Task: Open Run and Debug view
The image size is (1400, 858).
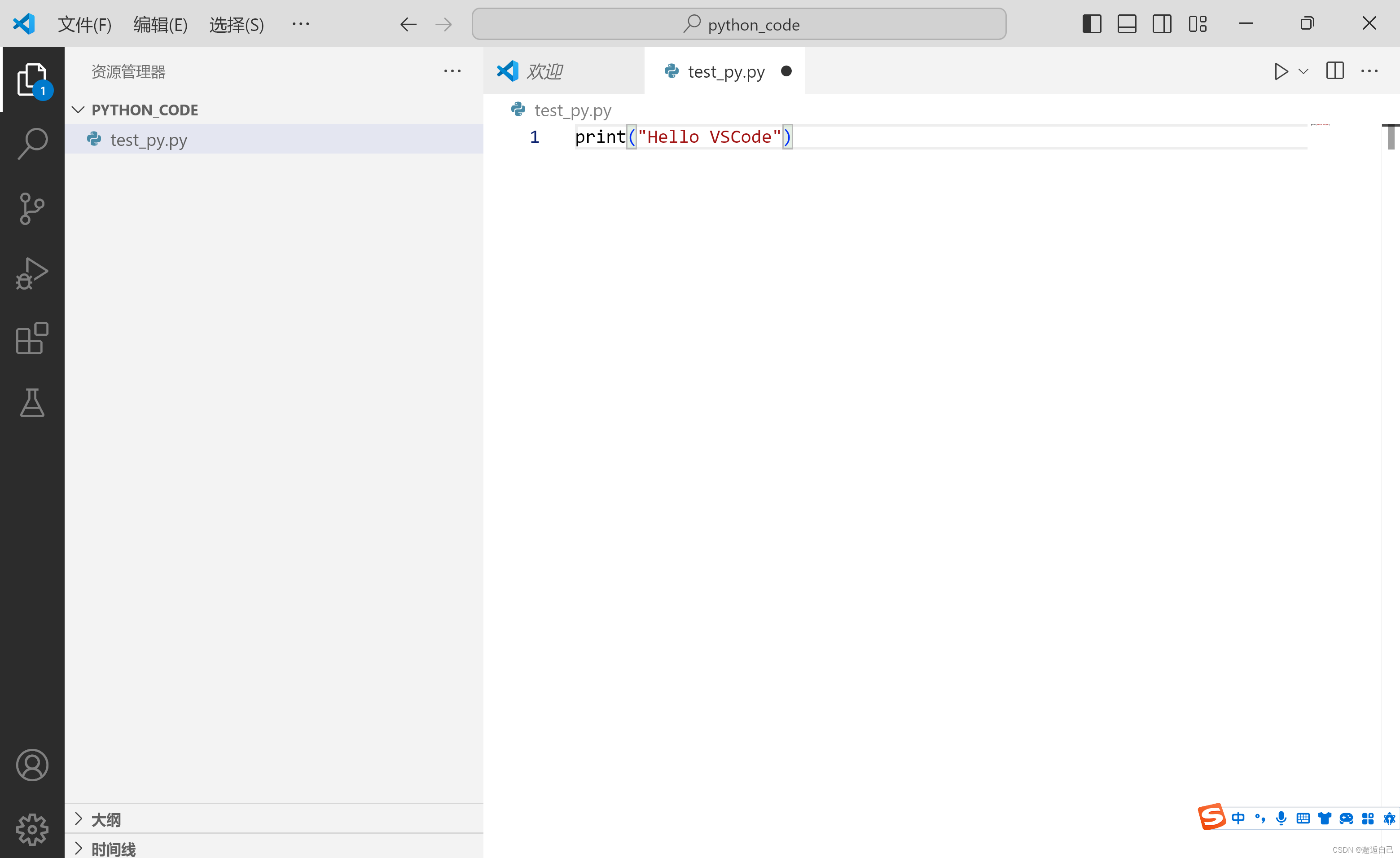Action: [32, 274]
